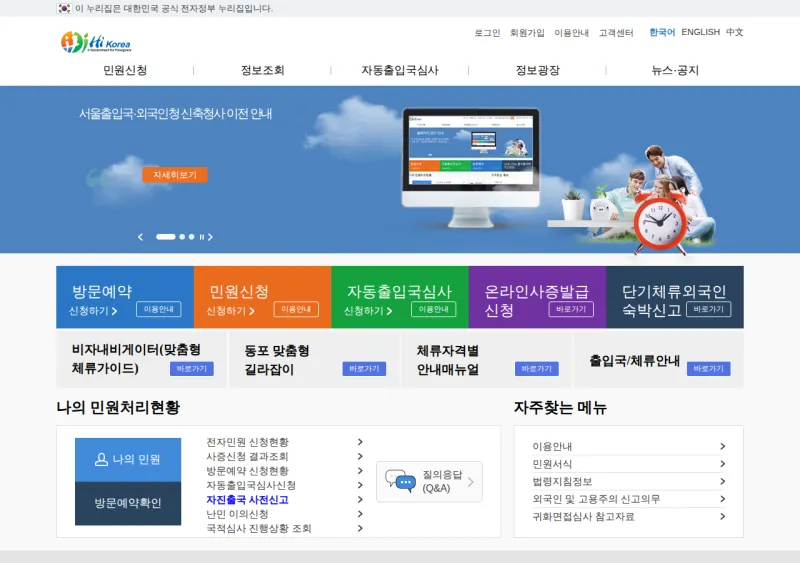Select the third banner slide dot

(191, 237)
